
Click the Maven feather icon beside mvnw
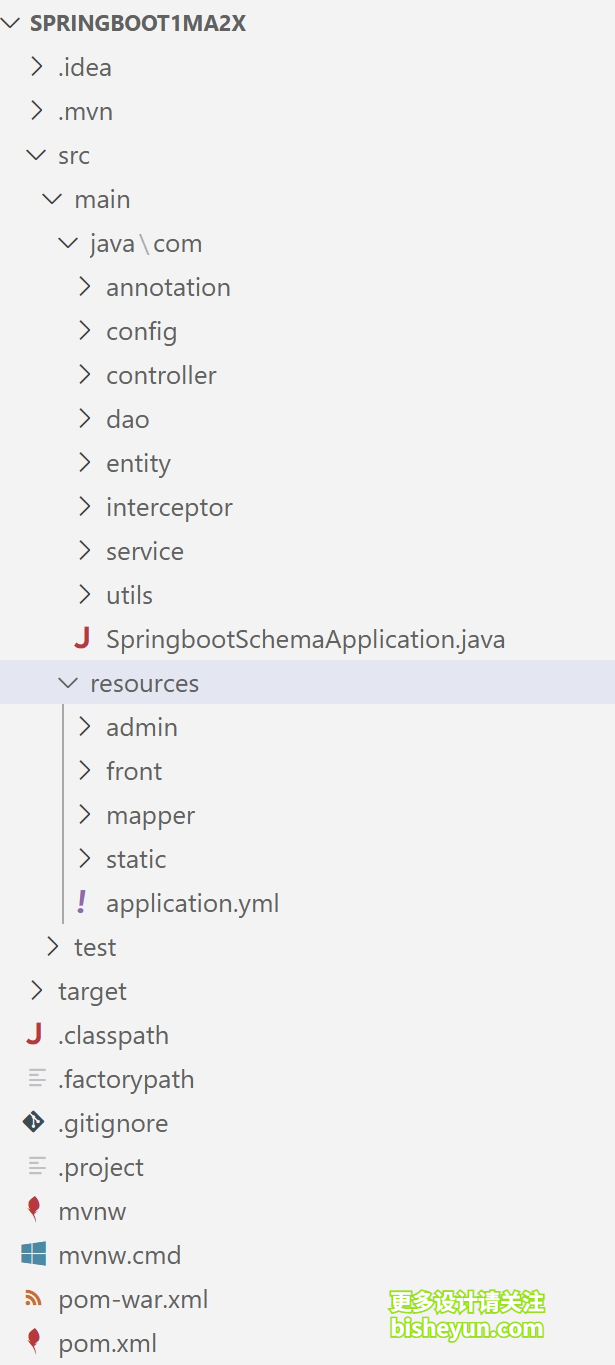(x=34, y=1210)
